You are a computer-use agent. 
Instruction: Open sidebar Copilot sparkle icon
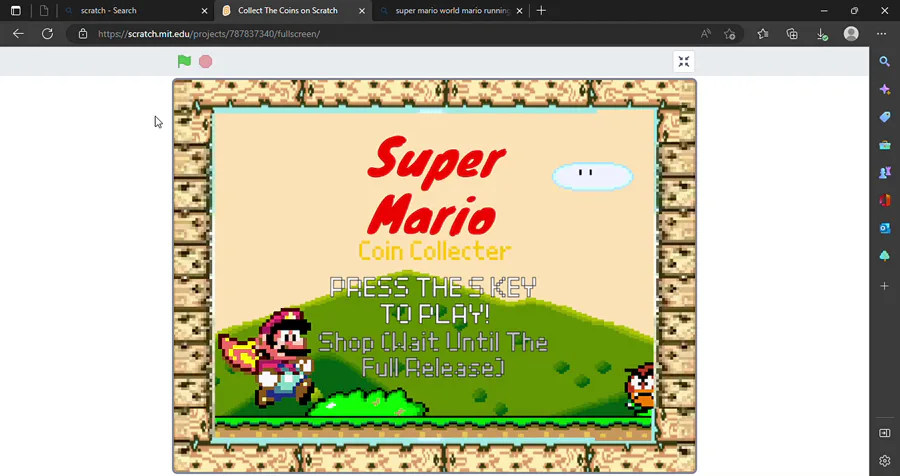pyautogui.click(x=885, y=90)
